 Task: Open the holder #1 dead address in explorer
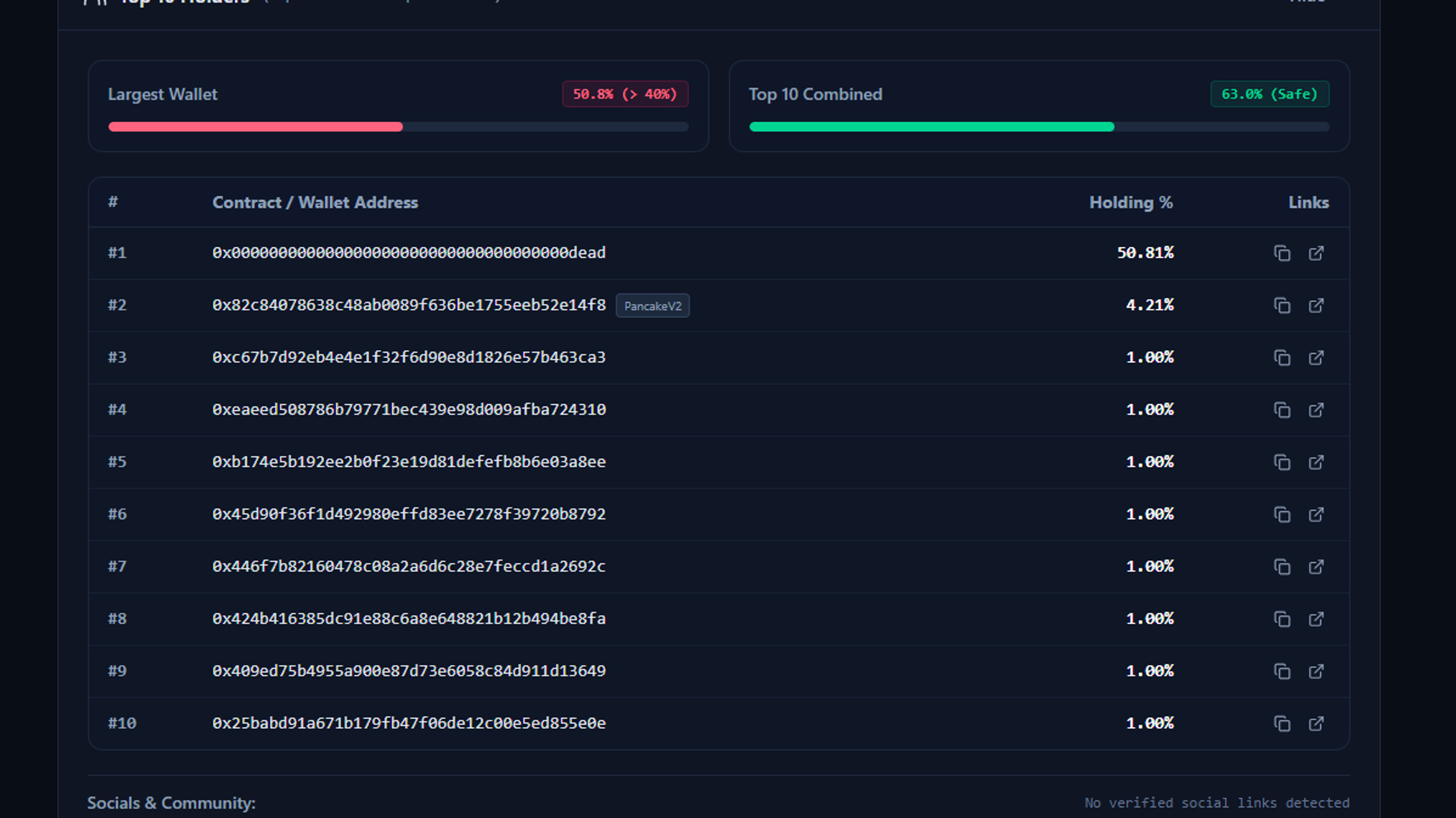(x=1316, y=253)
